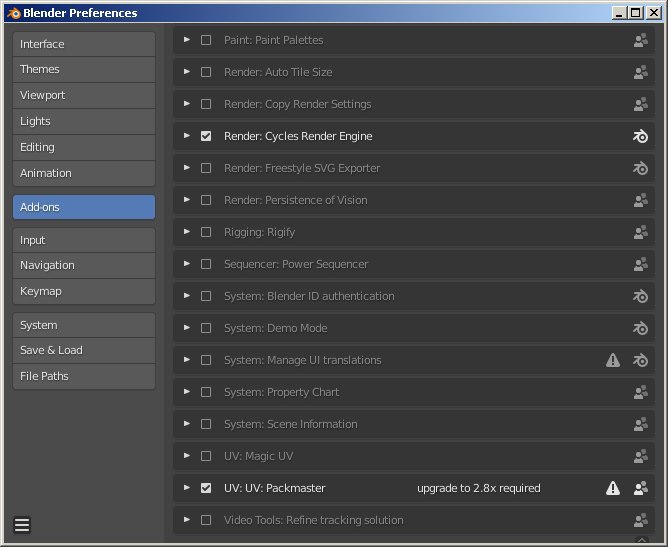Expand System Property Chart details

(187, 392)
